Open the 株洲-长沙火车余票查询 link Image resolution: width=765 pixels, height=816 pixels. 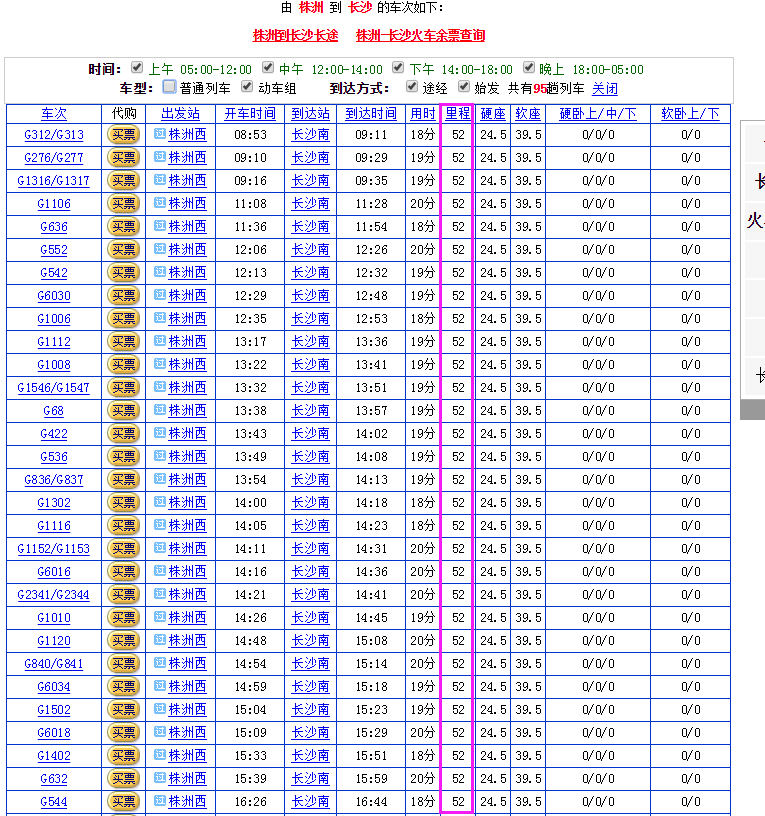coord(420,35)
